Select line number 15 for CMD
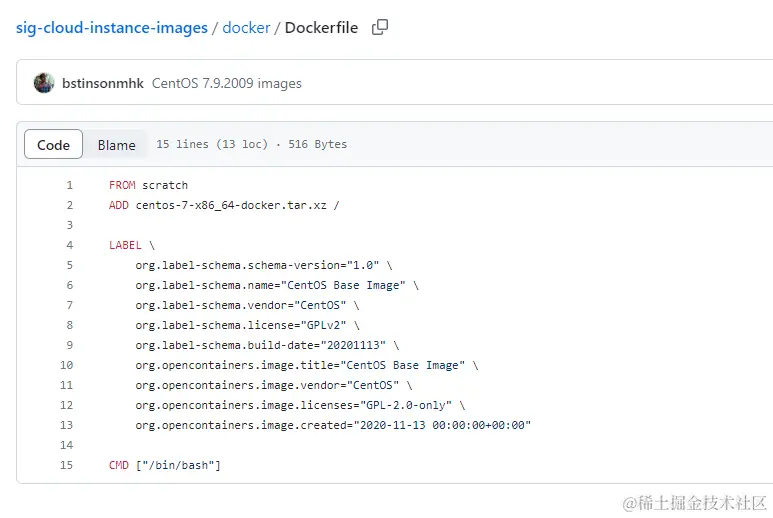This screenshot has width=773, height=518. (67, 465)
